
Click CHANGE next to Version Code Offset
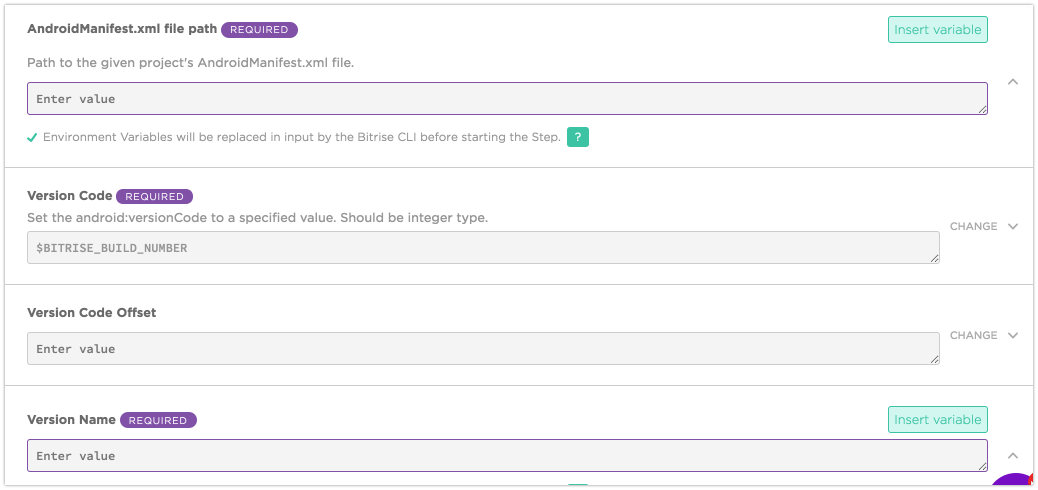[973, 336]
